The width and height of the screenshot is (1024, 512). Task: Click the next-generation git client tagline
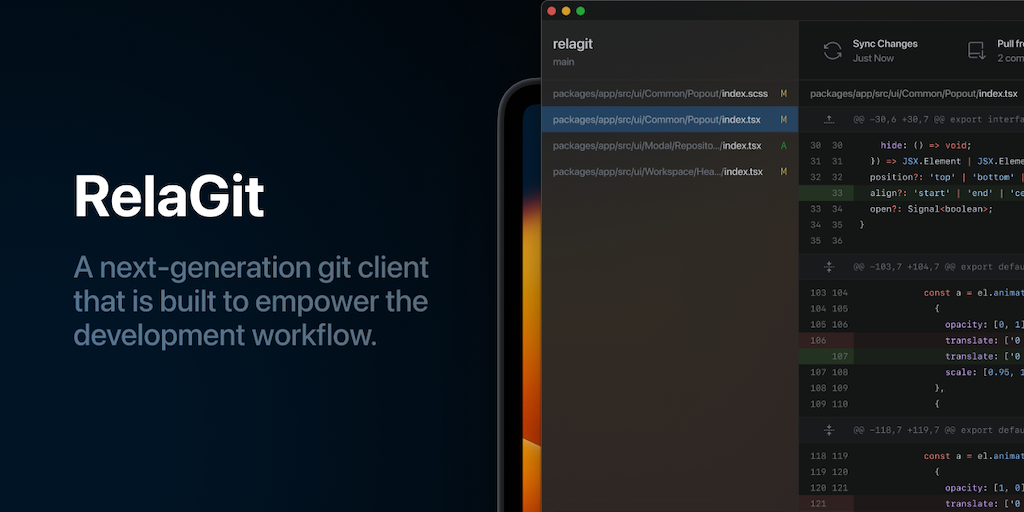[x=251, y=301]
